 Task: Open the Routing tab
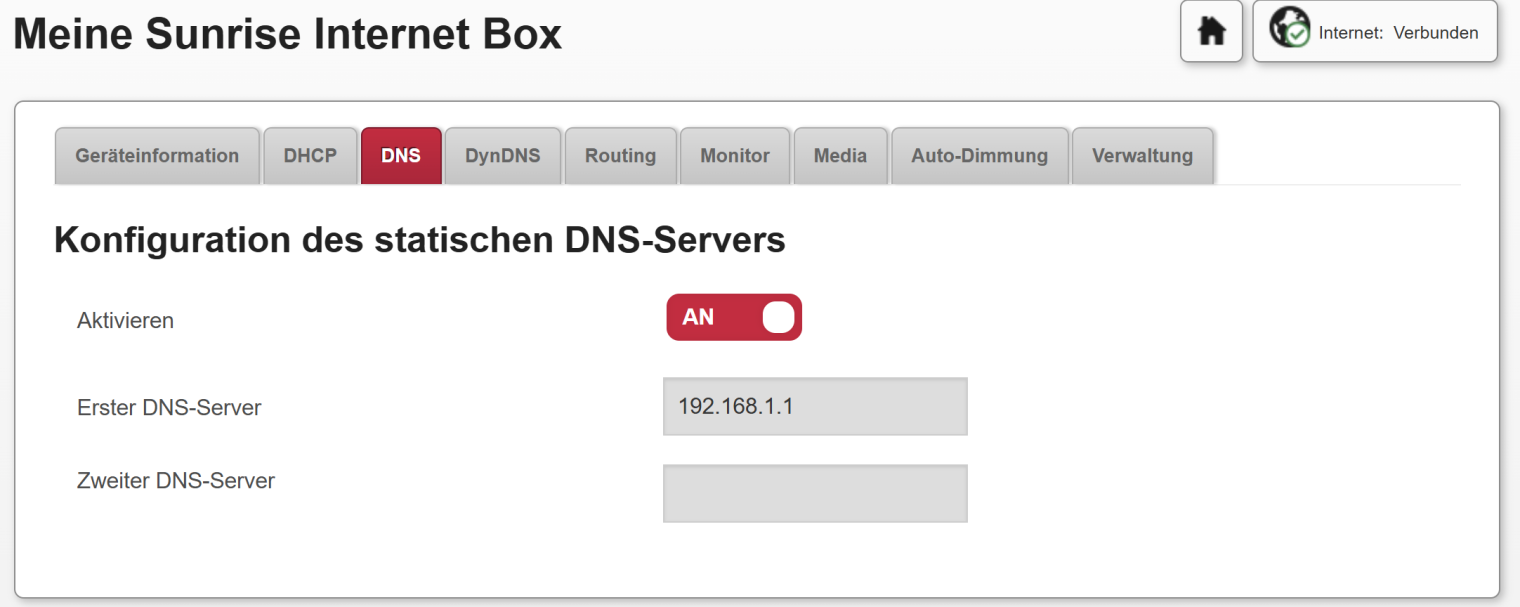(x=620, y=156)
